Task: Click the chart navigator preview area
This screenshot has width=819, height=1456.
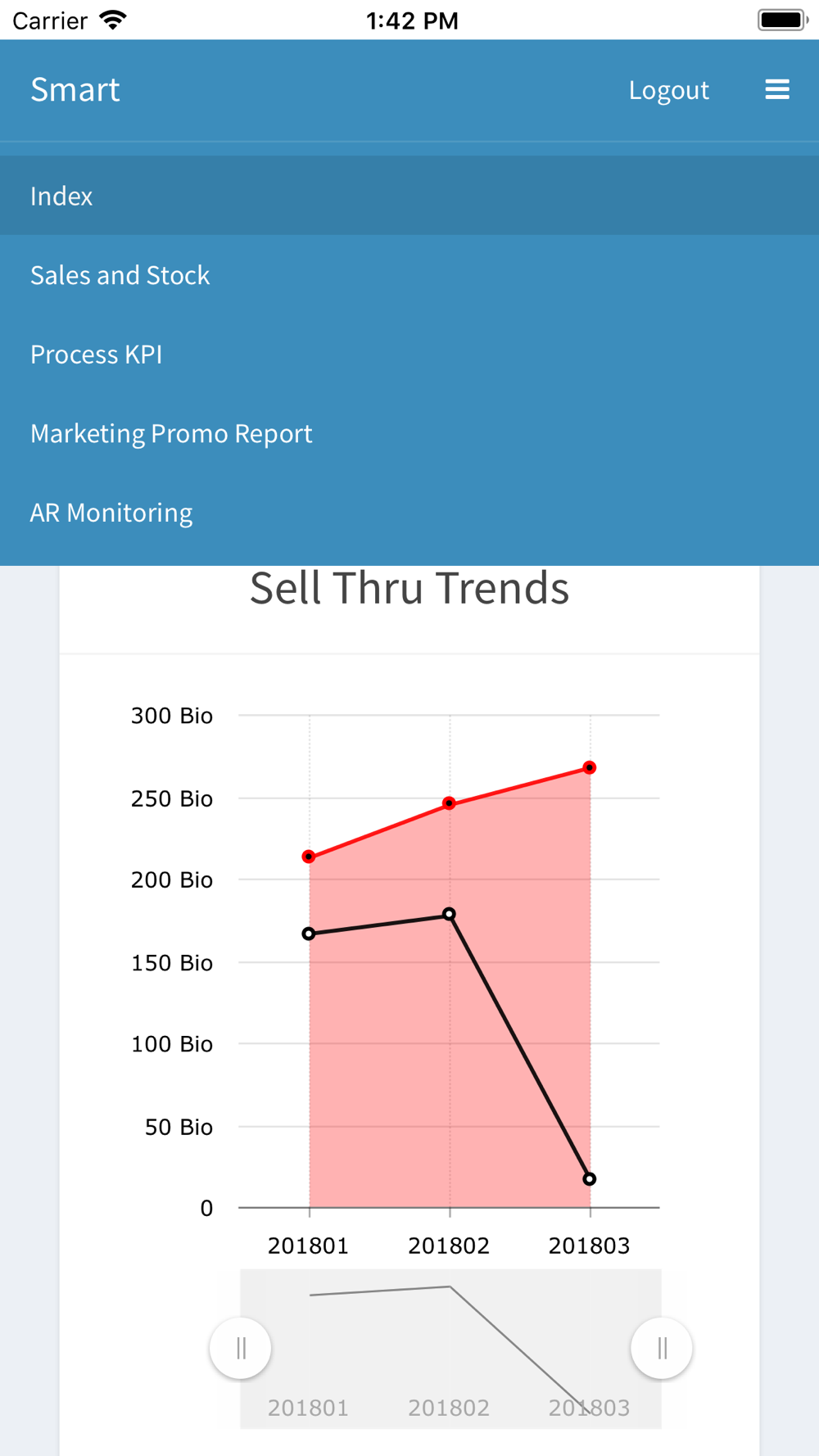Action: click(x=450, y=1349)
